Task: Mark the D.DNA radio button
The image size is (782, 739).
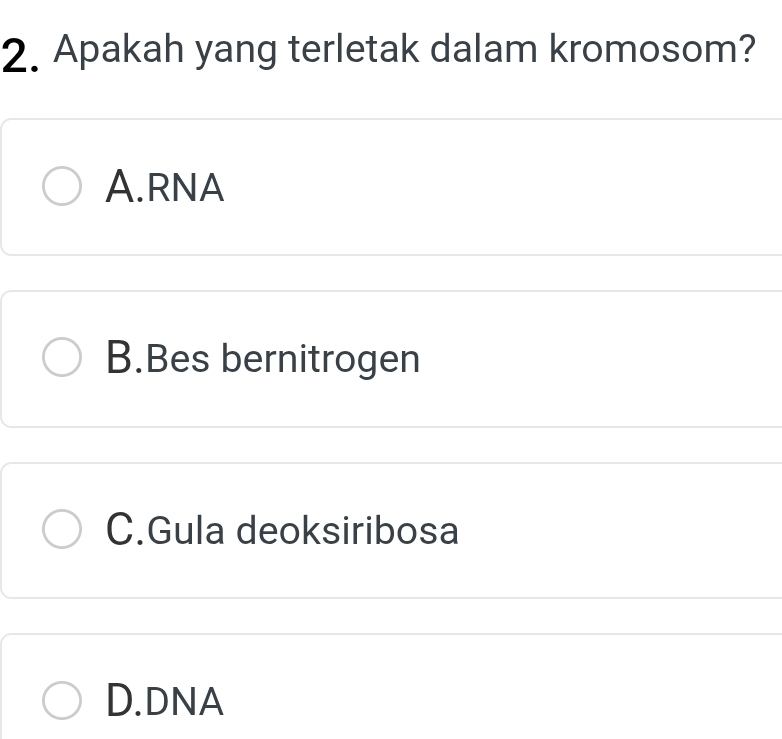Action: [62, 701]
